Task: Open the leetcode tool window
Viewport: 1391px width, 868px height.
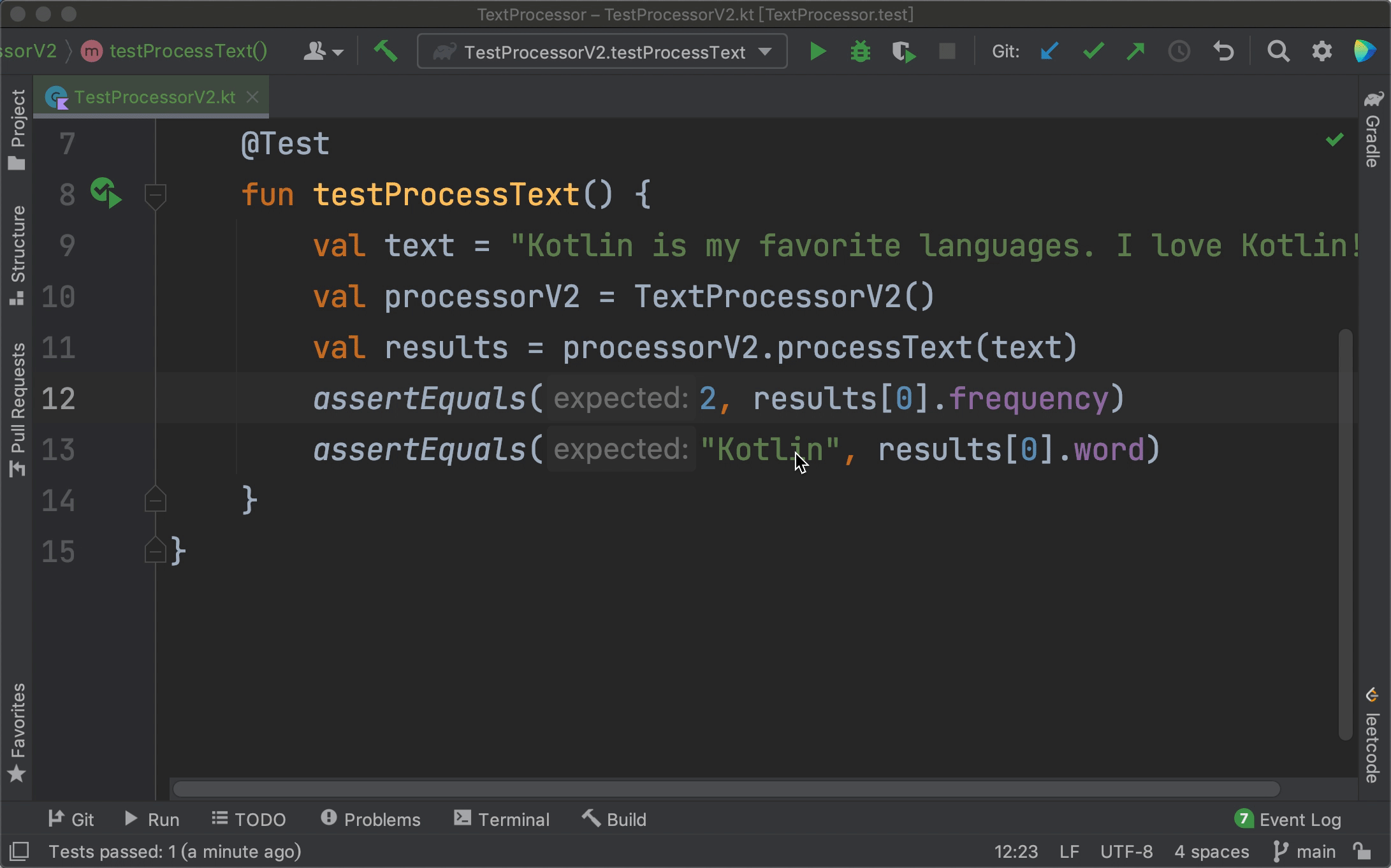Action: 1373,735
